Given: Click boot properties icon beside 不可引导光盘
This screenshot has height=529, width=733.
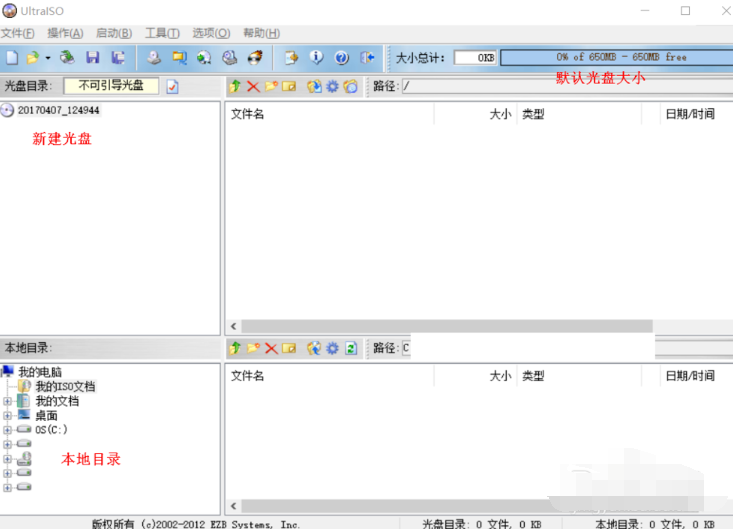Looking at the screenshot, I should [x=172, y=87].
